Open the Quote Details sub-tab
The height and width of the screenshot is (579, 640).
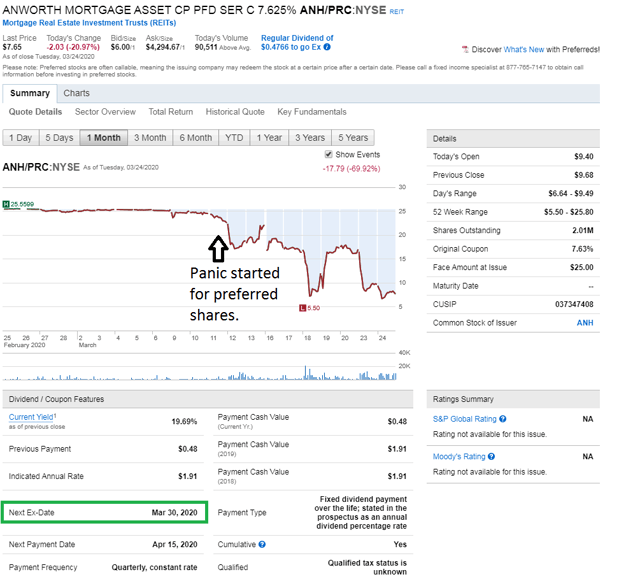click(x=36, y=112)
